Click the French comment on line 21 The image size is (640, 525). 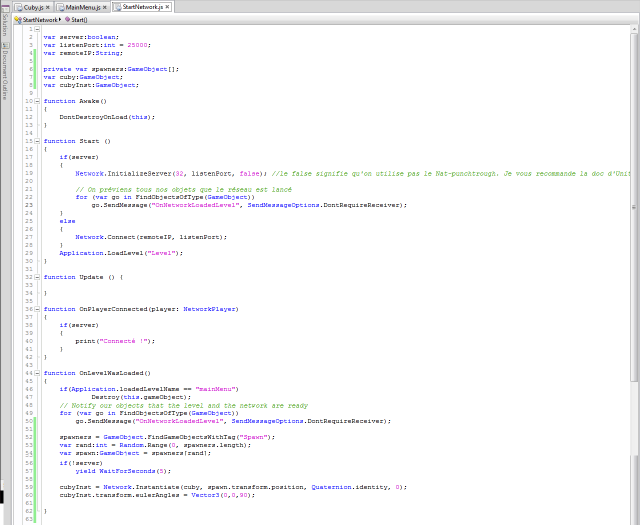pyautogui.click(x=184, y=189)
